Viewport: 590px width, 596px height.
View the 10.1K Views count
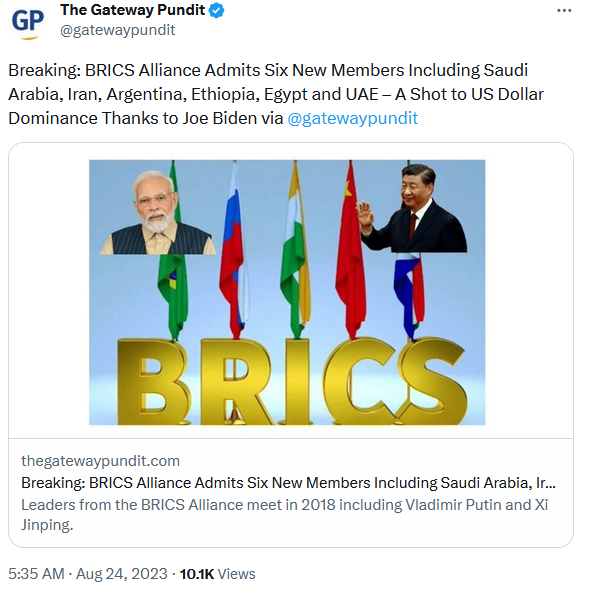pos(217,574)
